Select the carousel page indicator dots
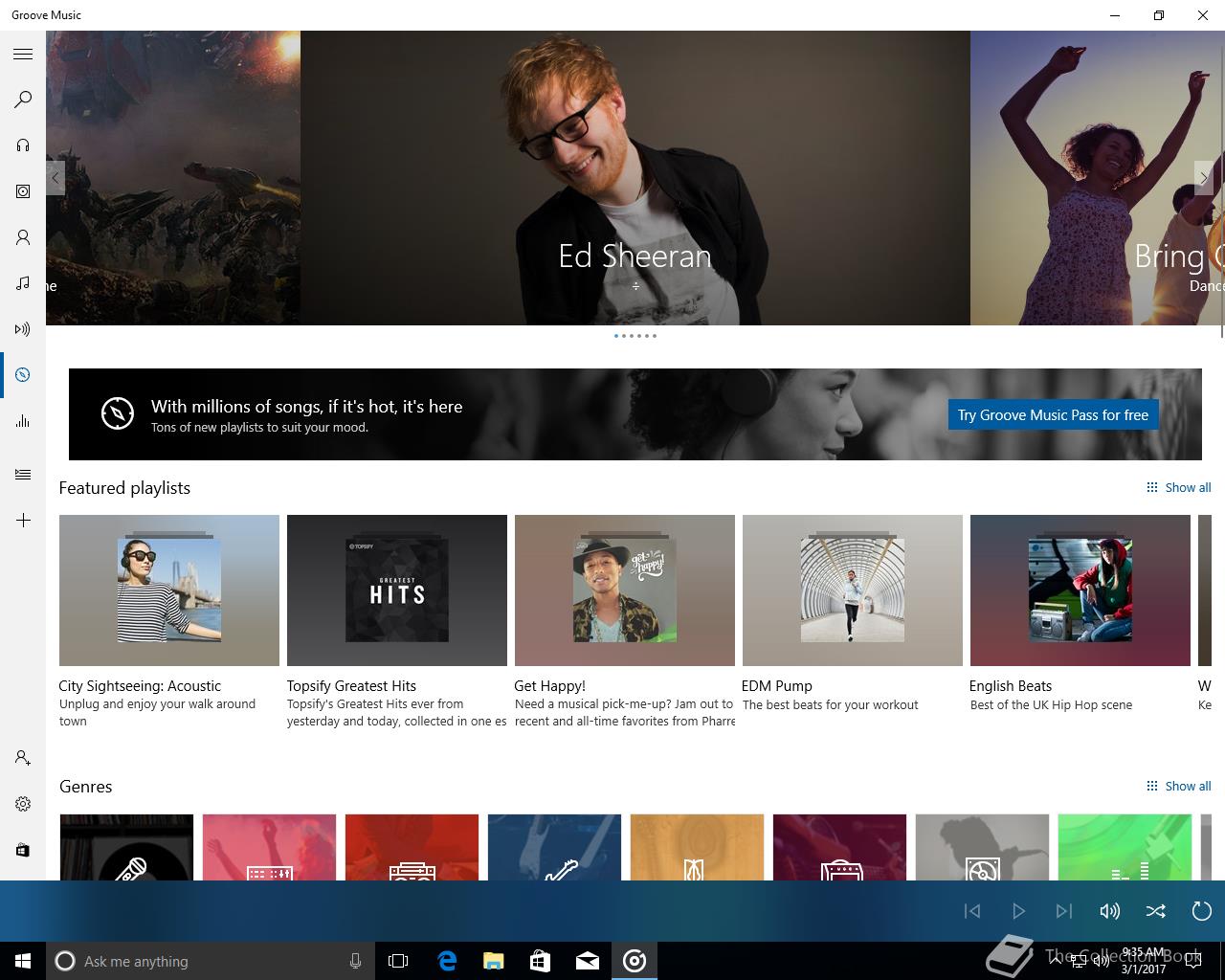Image resolution: width=1225 pixels, height=980 pixels. click(635, 336)
